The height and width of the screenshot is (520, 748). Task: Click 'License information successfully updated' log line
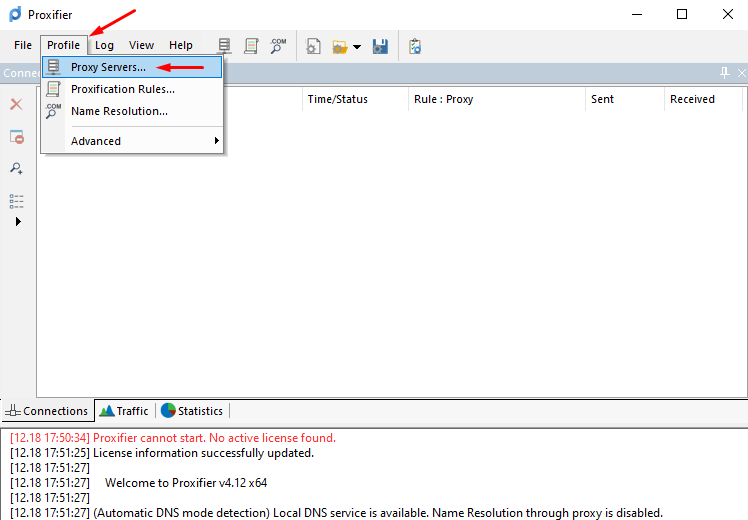click(162, 453)
